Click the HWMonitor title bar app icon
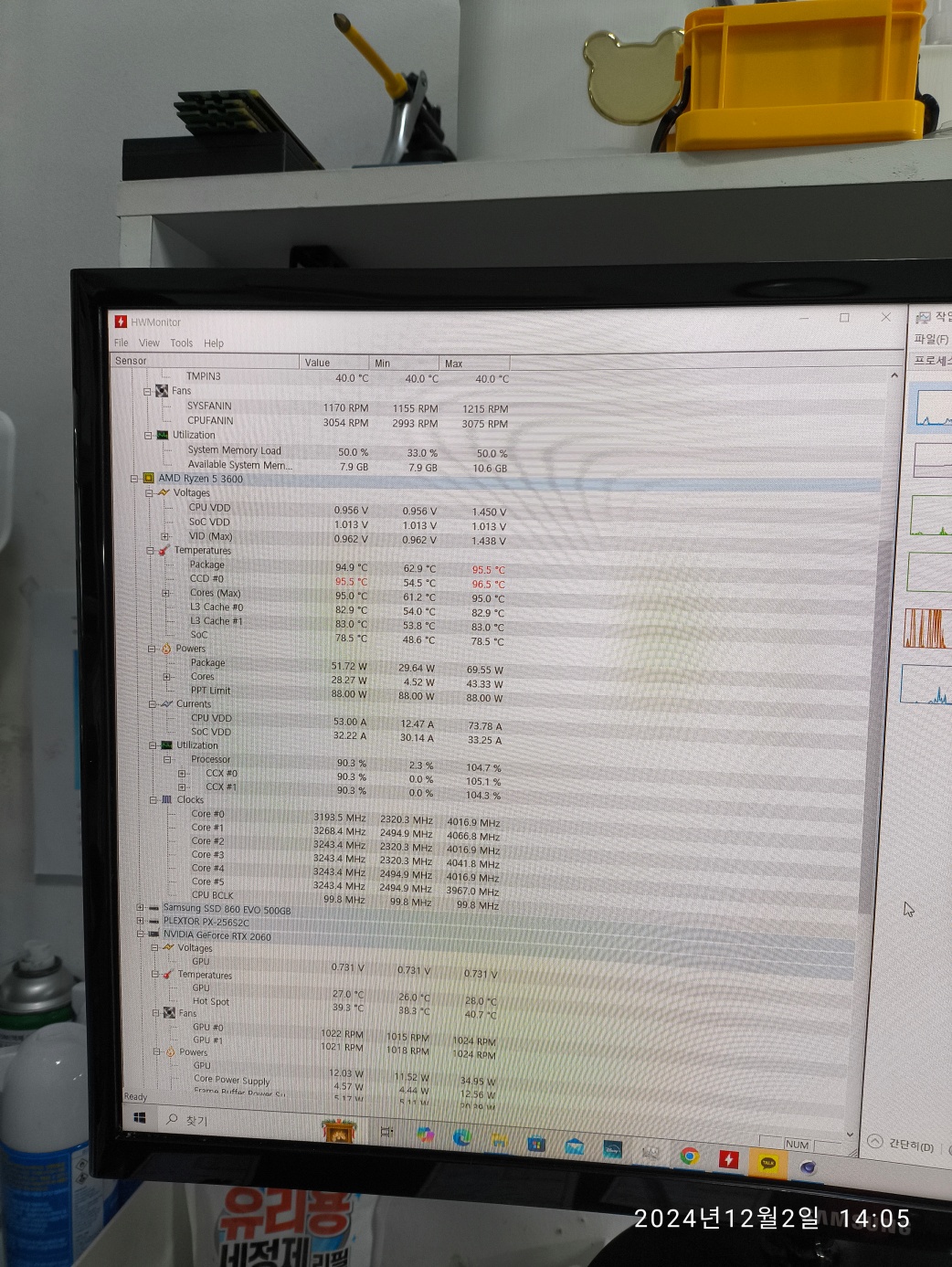Image resolution: width=952 pixels, height=1267 pixels. tap(121, 322)
